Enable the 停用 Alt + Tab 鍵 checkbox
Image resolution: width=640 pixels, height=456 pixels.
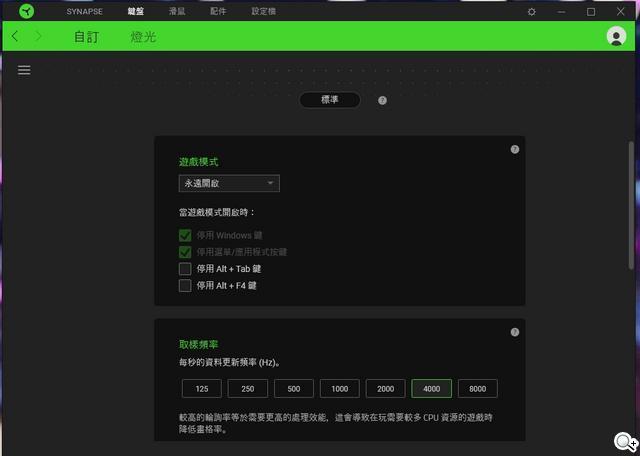click(185, 269)
